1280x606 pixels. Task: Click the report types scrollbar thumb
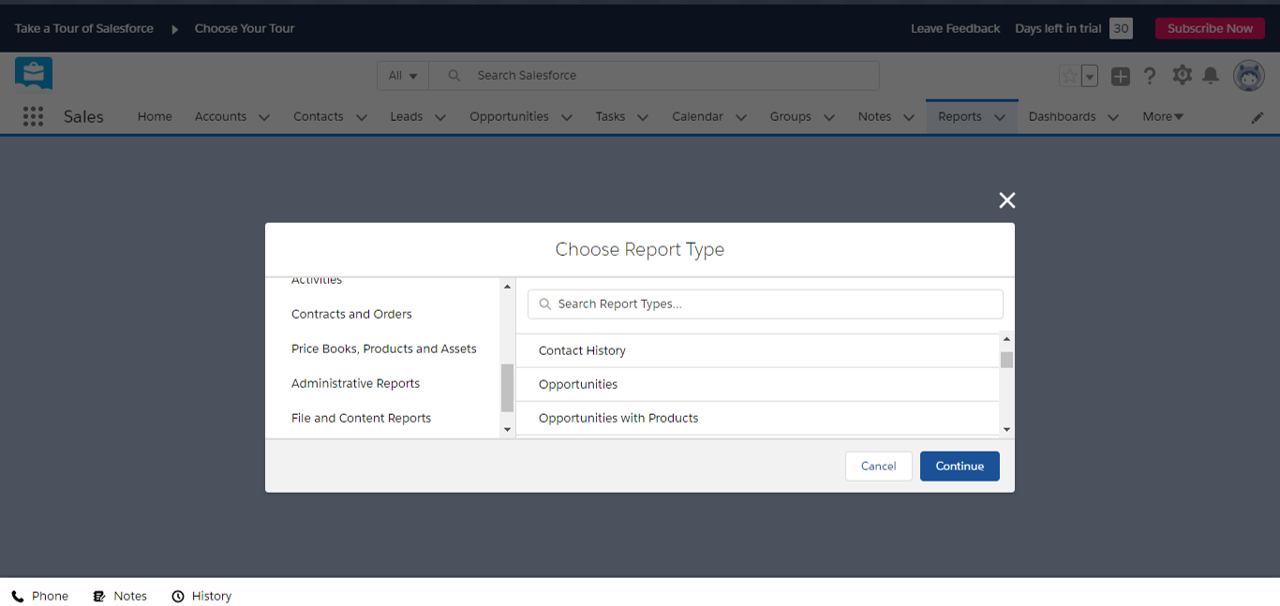[x=1007, y=360]
